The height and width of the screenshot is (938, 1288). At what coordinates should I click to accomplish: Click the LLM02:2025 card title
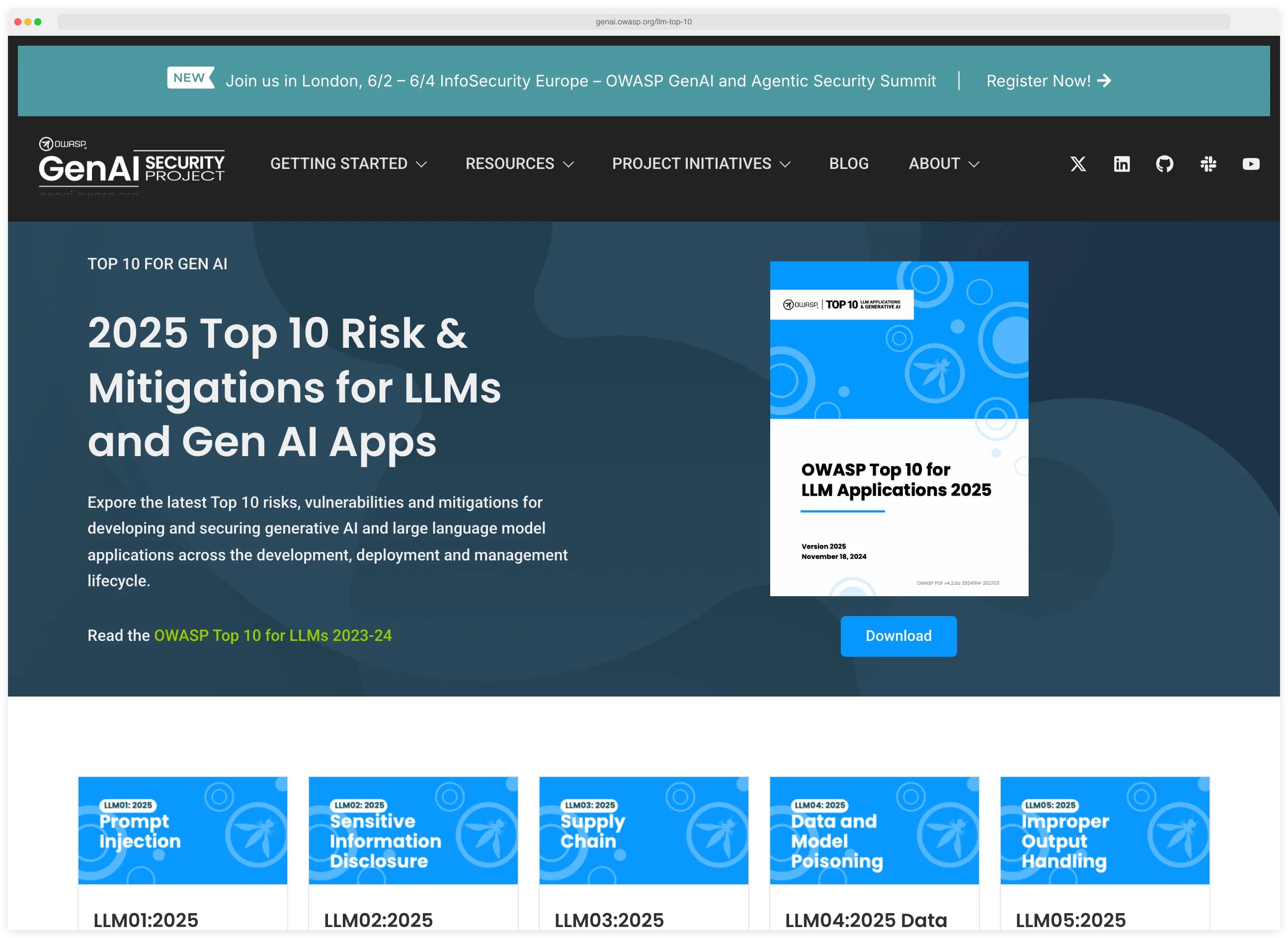tap(379, 920)
